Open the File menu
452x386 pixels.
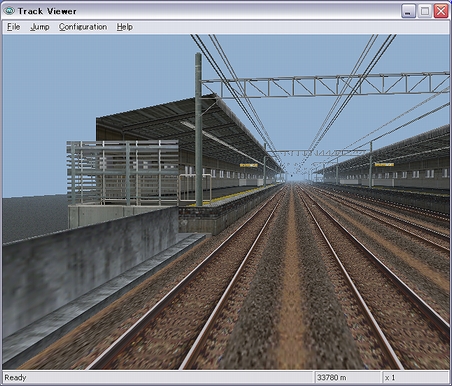coord(14,27)
